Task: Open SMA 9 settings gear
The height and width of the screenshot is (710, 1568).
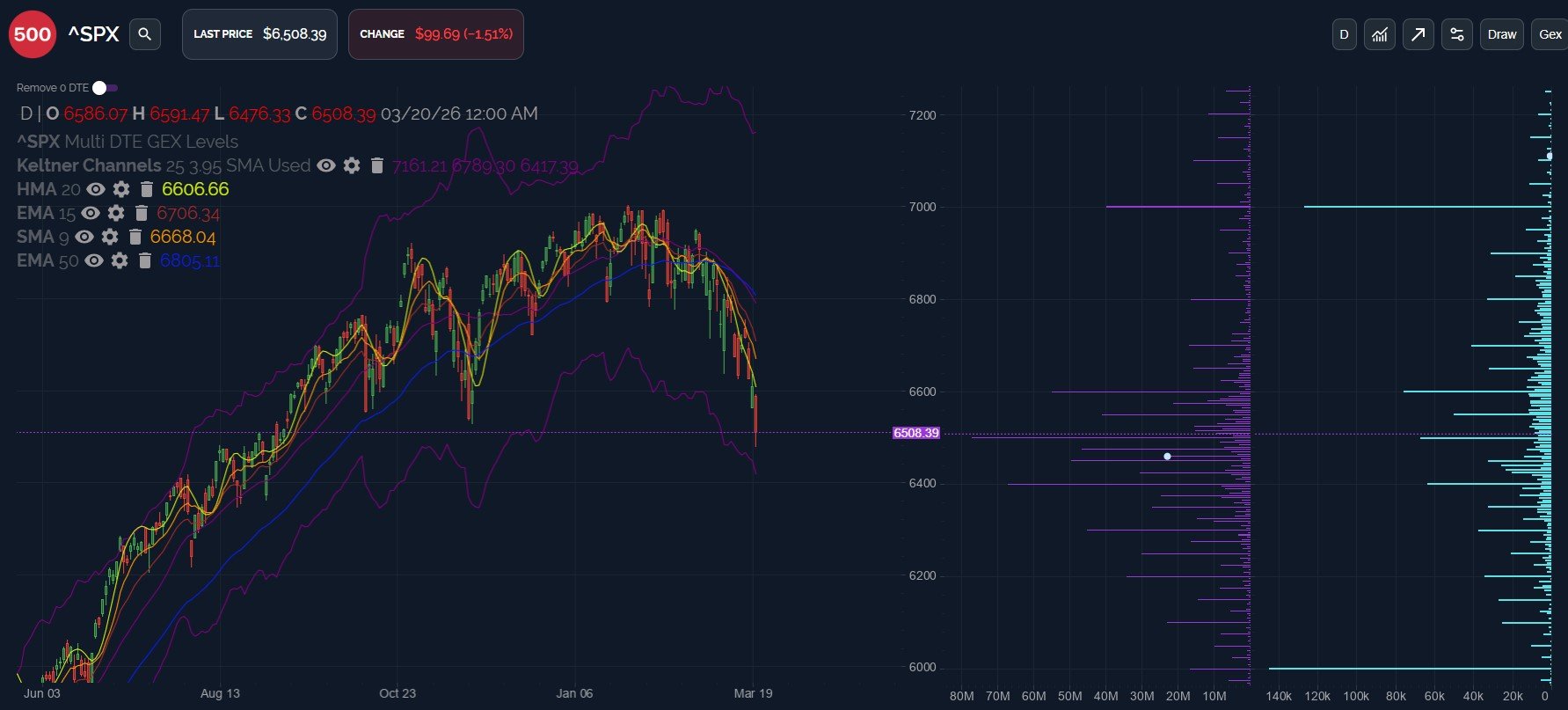Action: click(110, 237)
